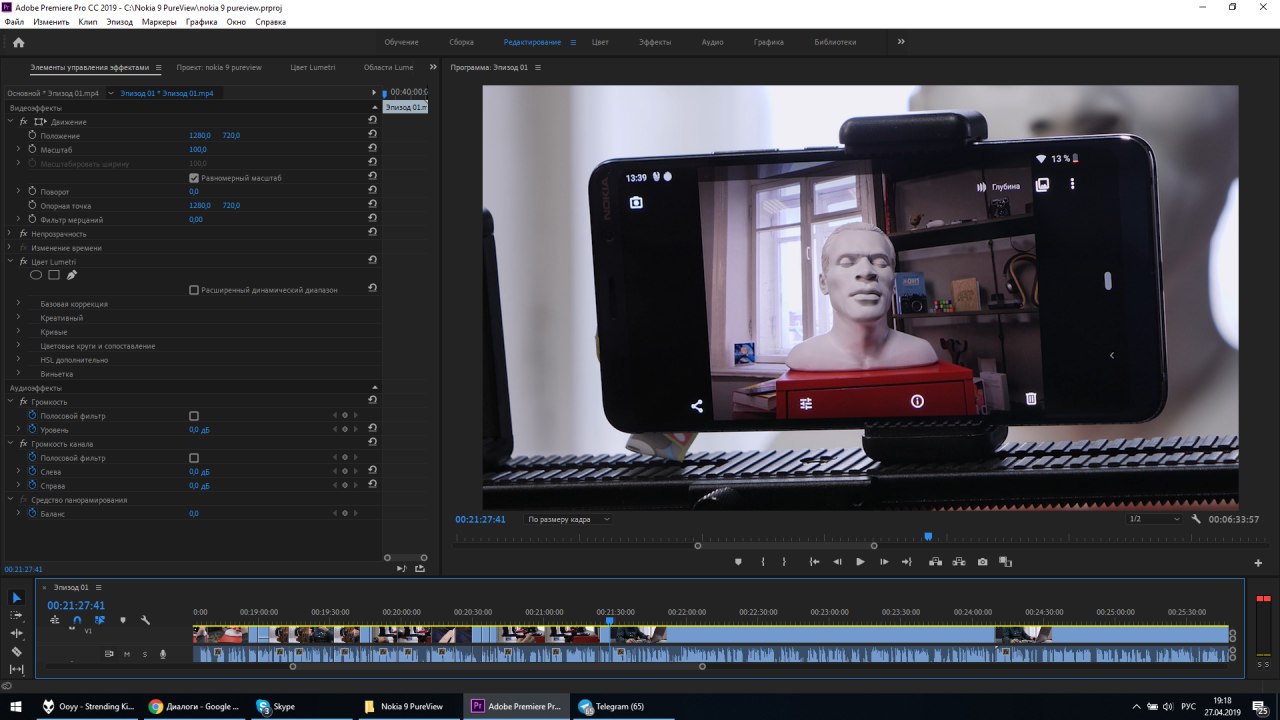This screenshot has width=1280, height=720.
Task: Expand the Виньетка section
Action: coord(18,373)
